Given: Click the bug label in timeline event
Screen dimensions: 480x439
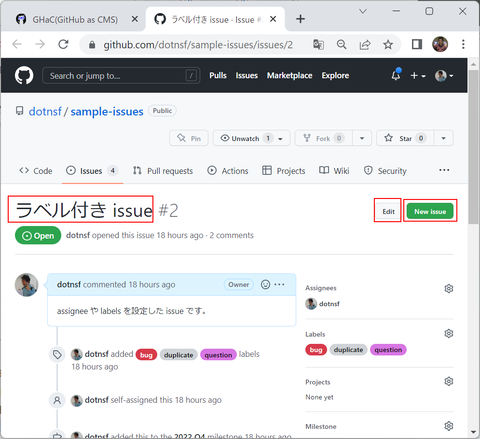Looking at the screenshot, I should pos(146,355).
